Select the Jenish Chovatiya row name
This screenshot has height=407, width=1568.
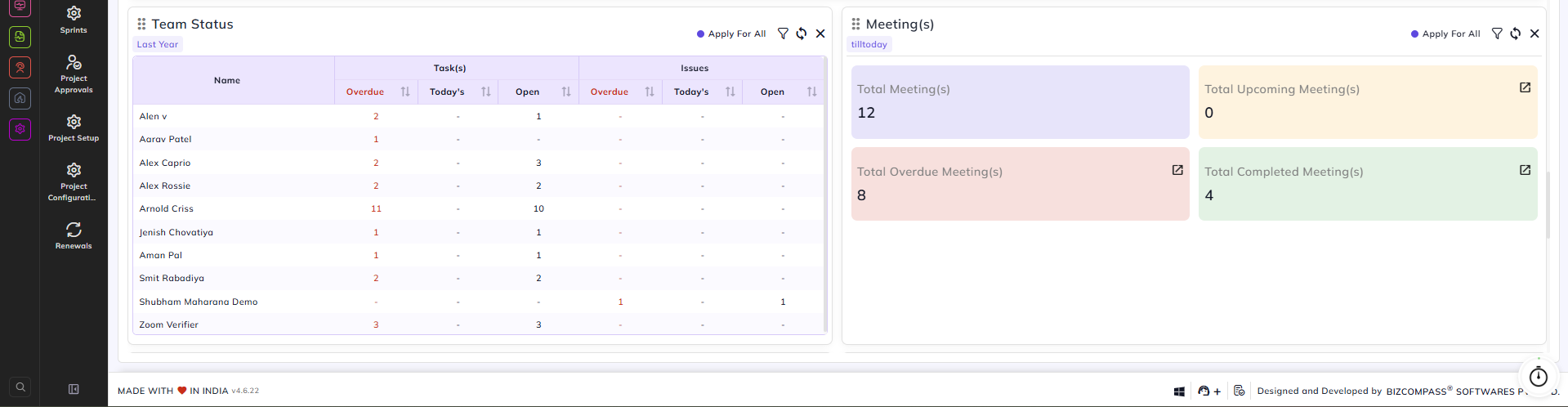[176, 232]
